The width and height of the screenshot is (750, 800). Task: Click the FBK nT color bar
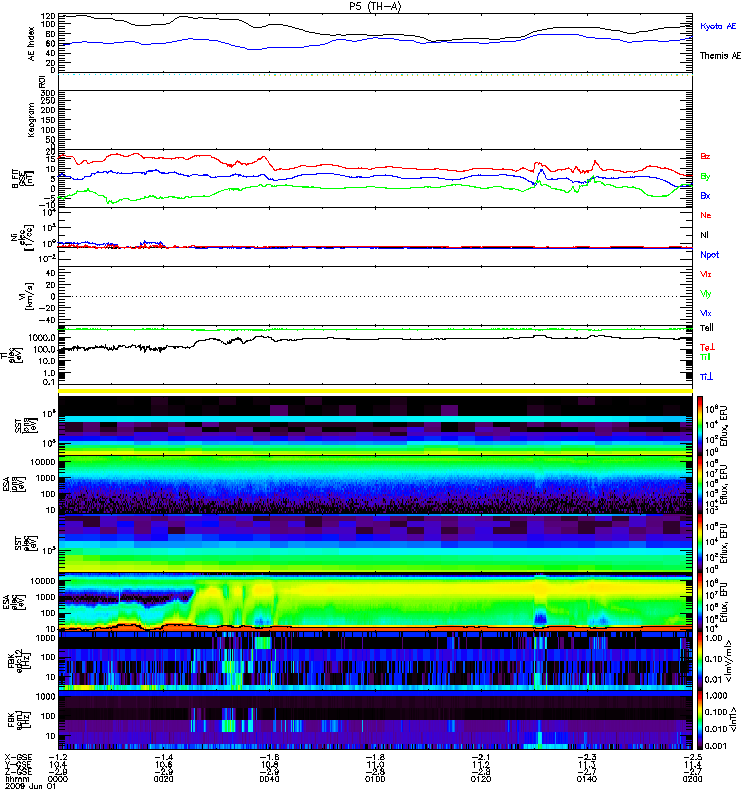[x=700, y=720]
